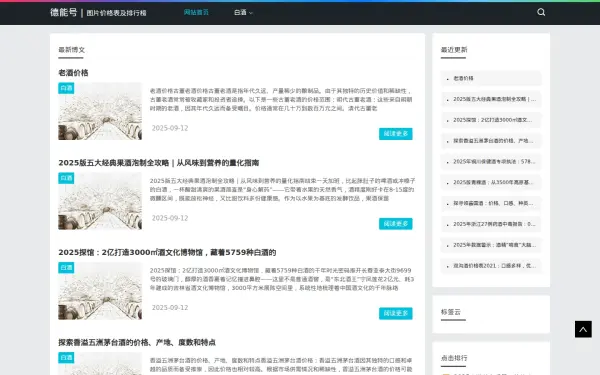Open the 德能号 site logo

click(64, 13)
